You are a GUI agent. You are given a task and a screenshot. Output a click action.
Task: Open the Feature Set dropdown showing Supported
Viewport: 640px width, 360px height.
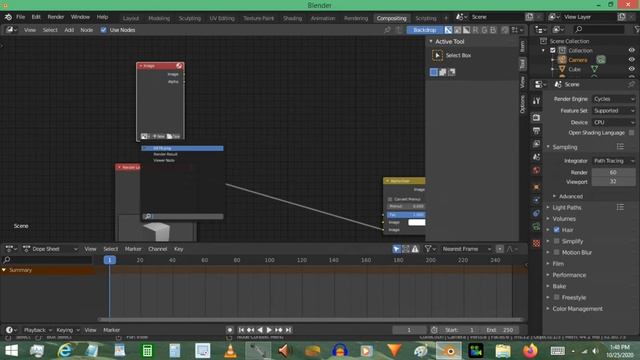pyautogui.click(x=614, y=111)
